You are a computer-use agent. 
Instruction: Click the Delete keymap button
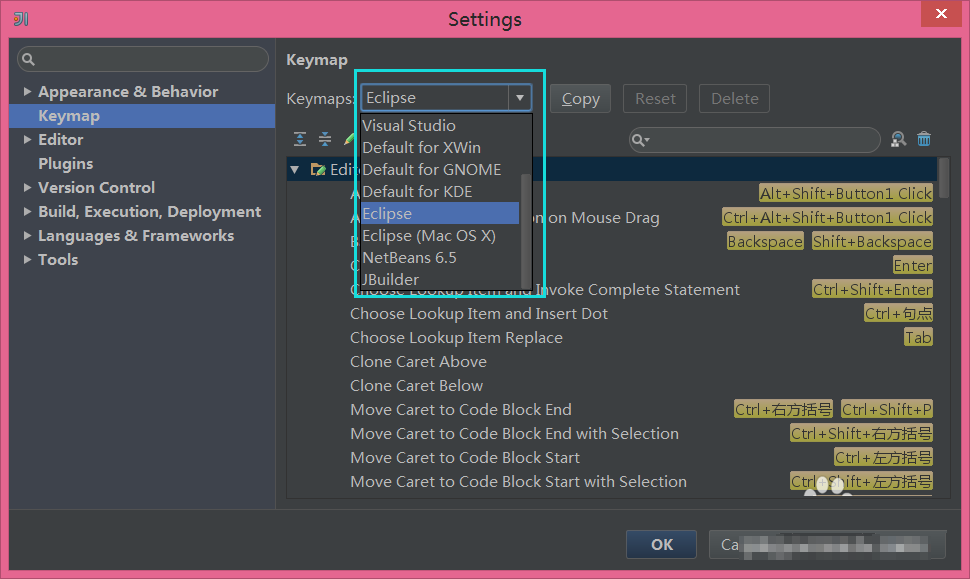click(734, 99)
